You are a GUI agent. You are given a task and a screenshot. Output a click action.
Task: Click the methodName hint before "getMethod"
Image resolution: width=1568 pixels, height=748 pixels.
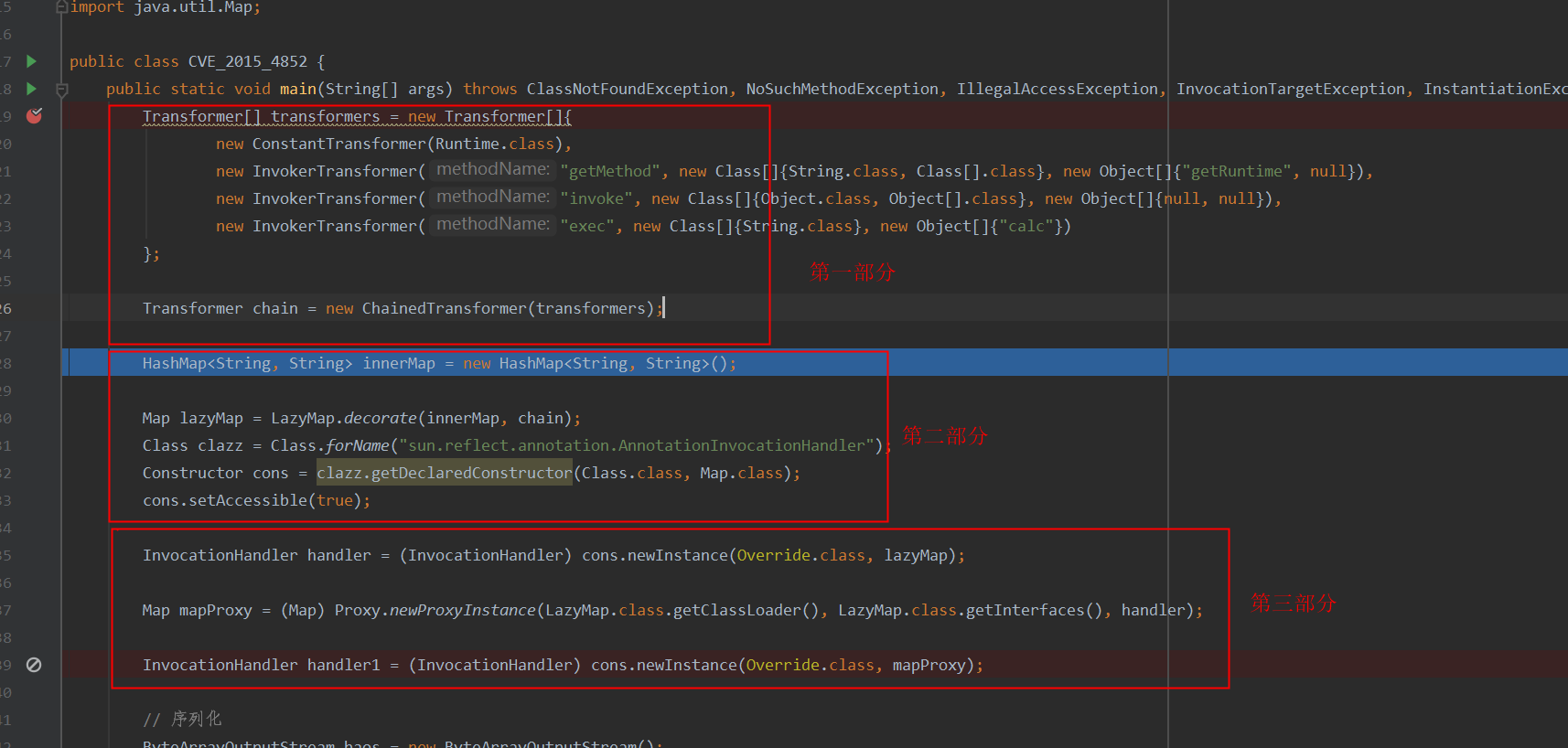493,169
